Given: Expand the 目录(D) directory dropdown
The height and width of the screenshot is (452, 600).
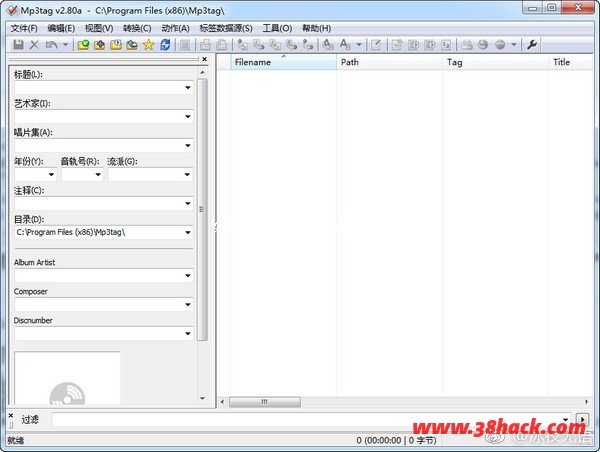Looking at the screenshot, I should click(188, 232).
